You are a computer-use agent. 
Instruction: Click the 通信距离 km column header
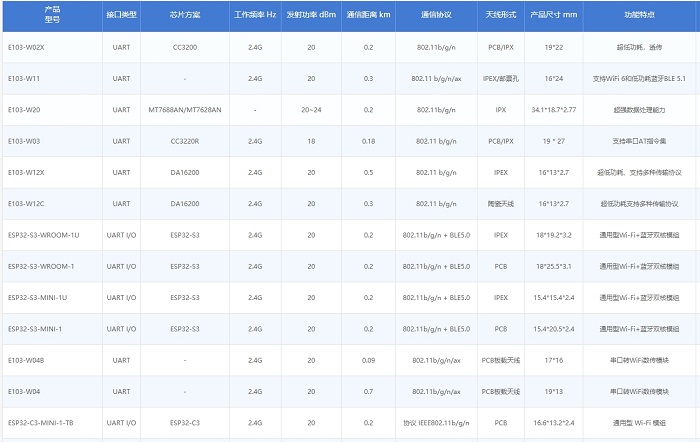point(368,15)
